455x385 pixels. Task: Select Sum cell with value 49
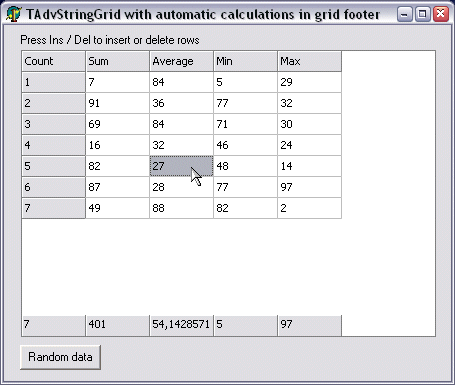(117, 208)
